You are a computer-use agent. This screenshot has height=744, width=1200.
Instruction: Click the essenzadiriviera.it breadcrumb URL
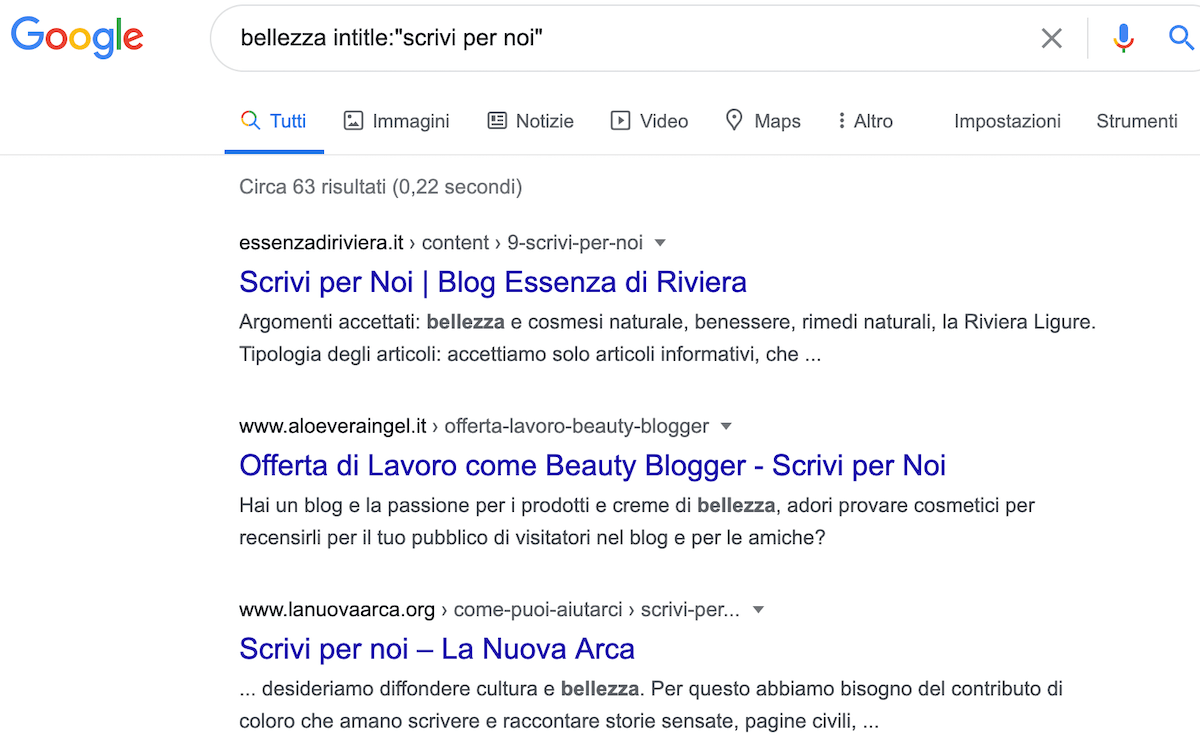[441, 243]
